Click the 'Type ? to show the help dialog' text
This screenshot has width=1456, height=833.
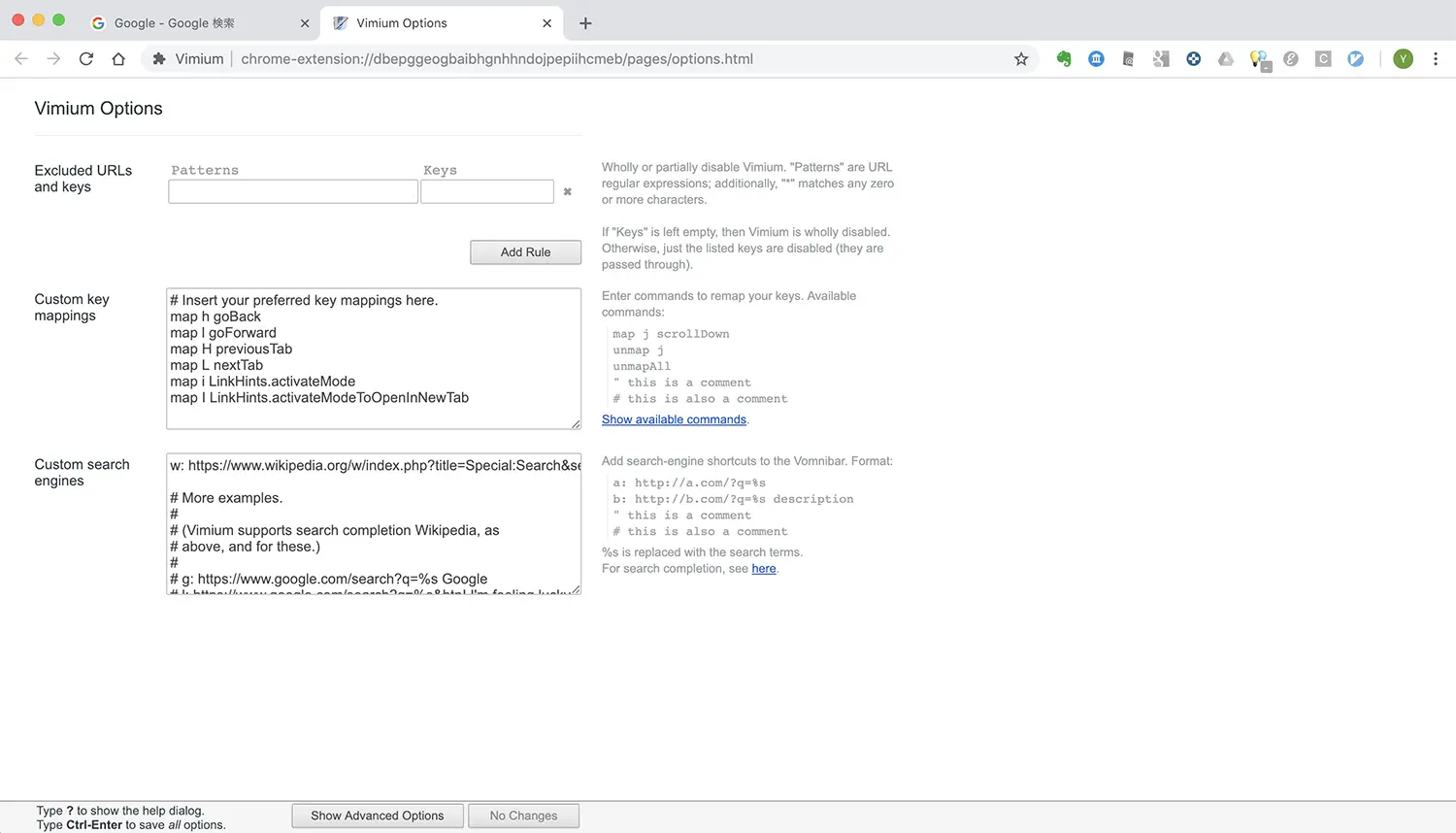[120, 811]
